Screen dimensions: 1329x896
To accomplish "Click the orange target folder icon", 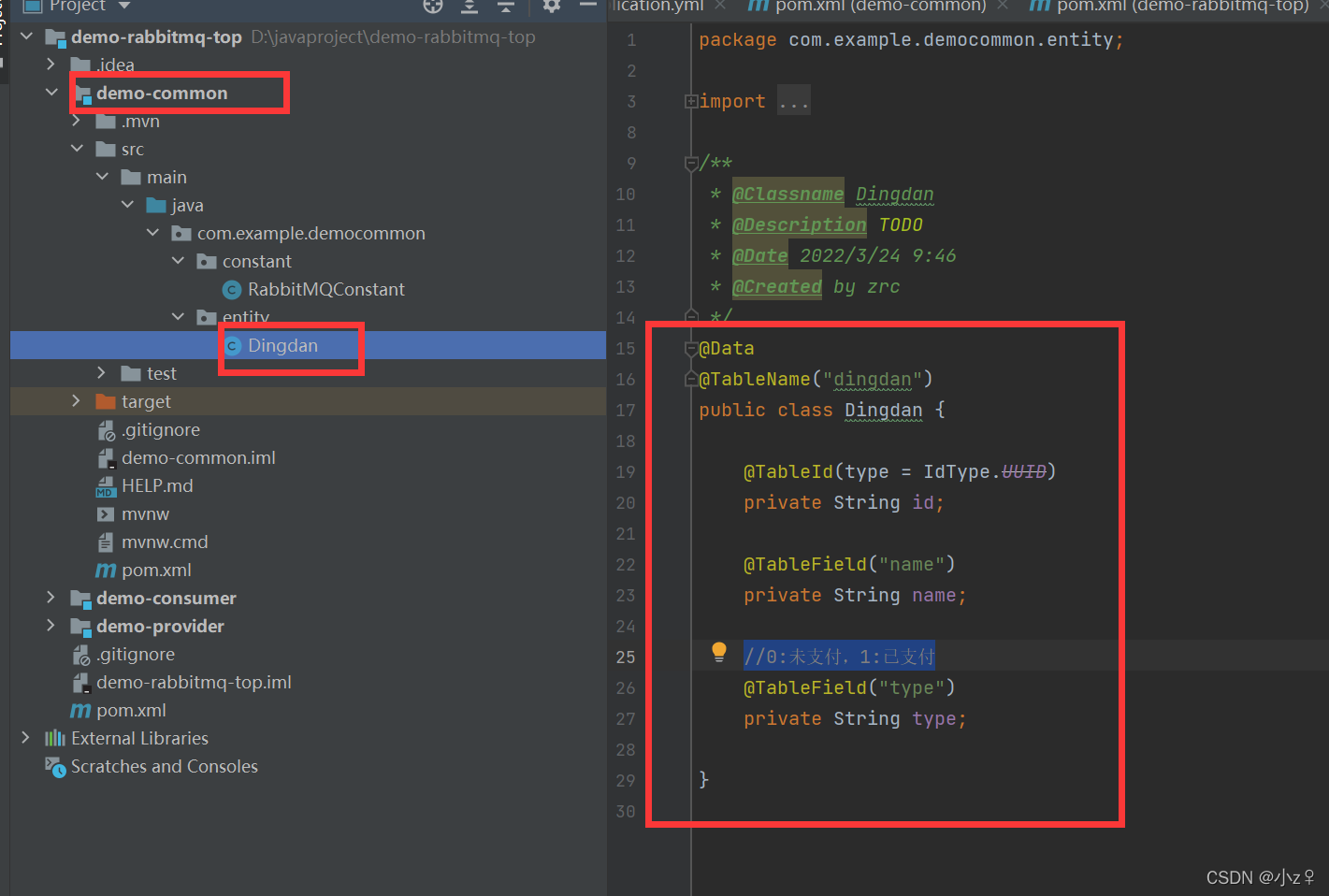I will click(106, 402).
